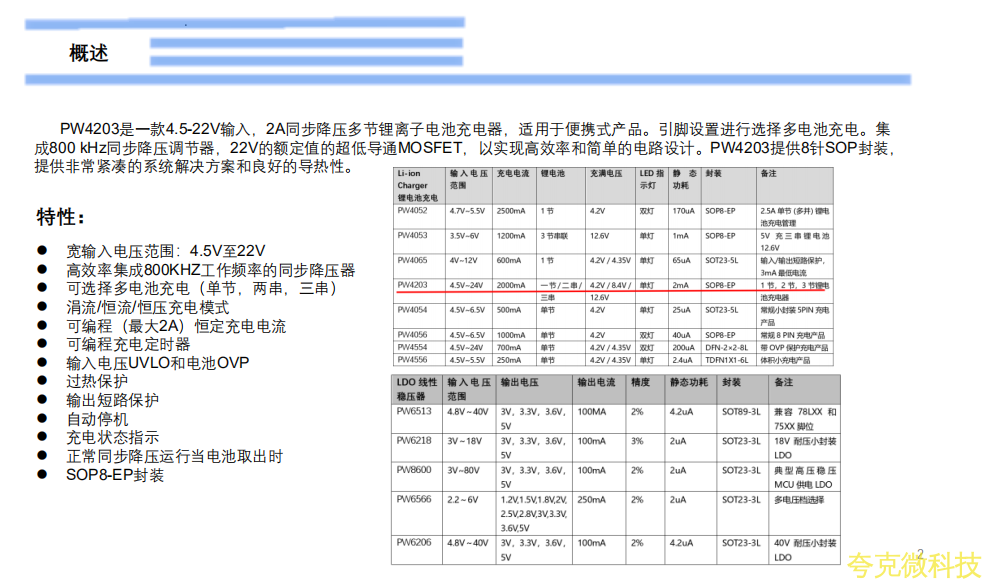Click the 概述 heading
This screenshot has width=987, height=579.
click(89, 54)
